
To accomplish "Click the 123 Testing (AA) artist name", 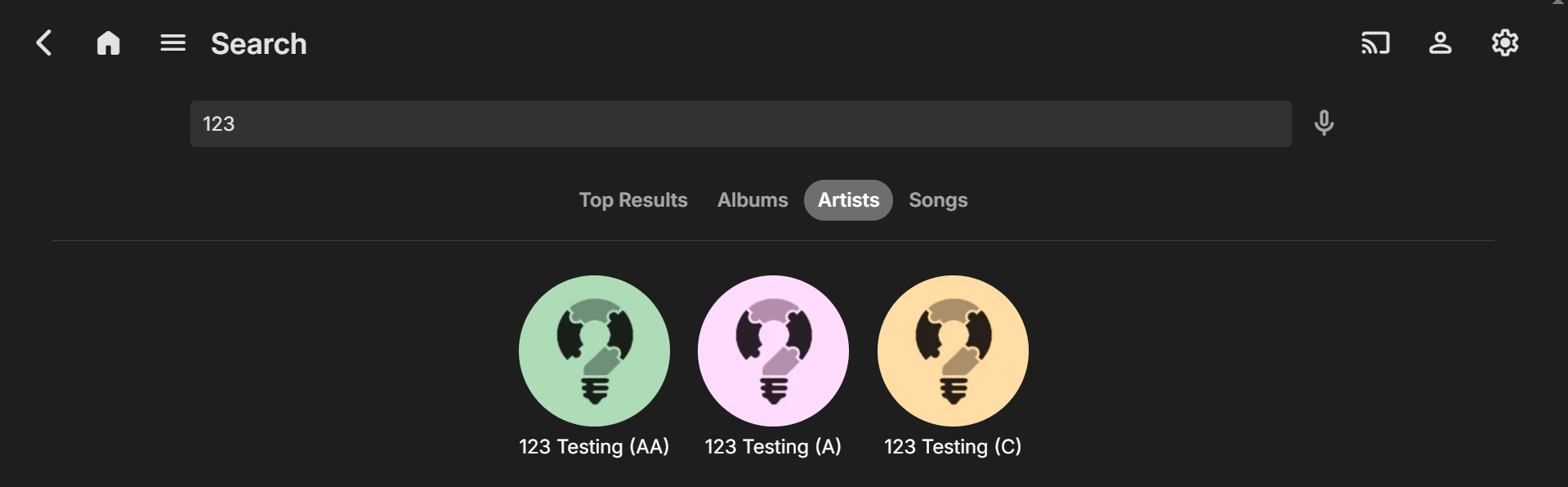I will [x=594, y=447].
